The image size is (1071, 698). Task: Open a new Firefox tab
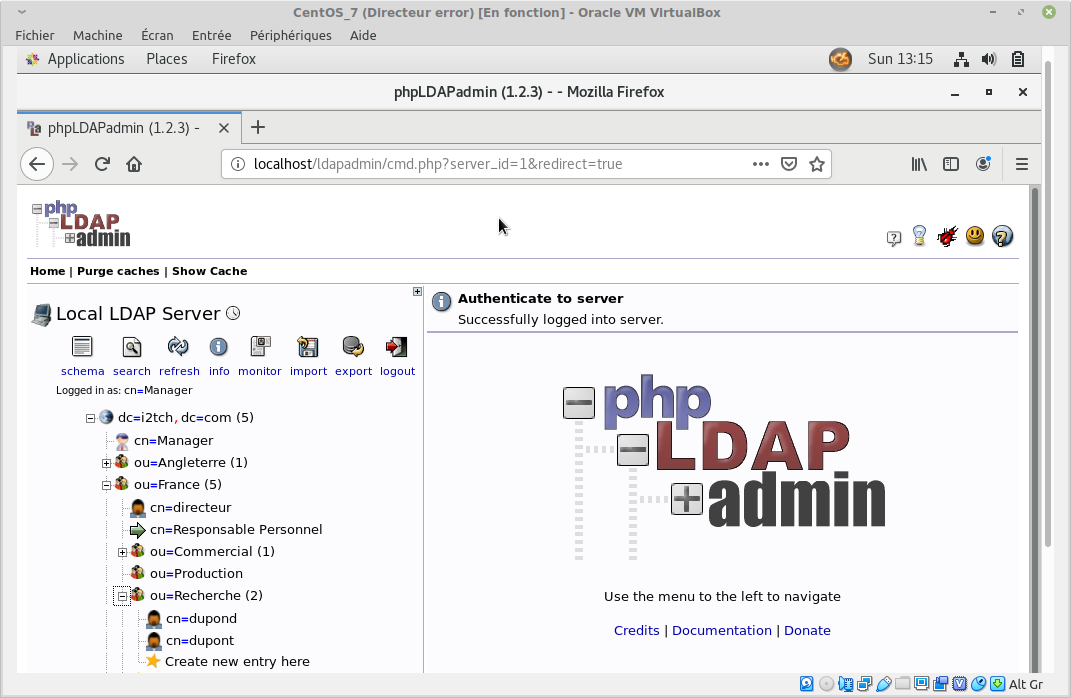click(258, 127)
